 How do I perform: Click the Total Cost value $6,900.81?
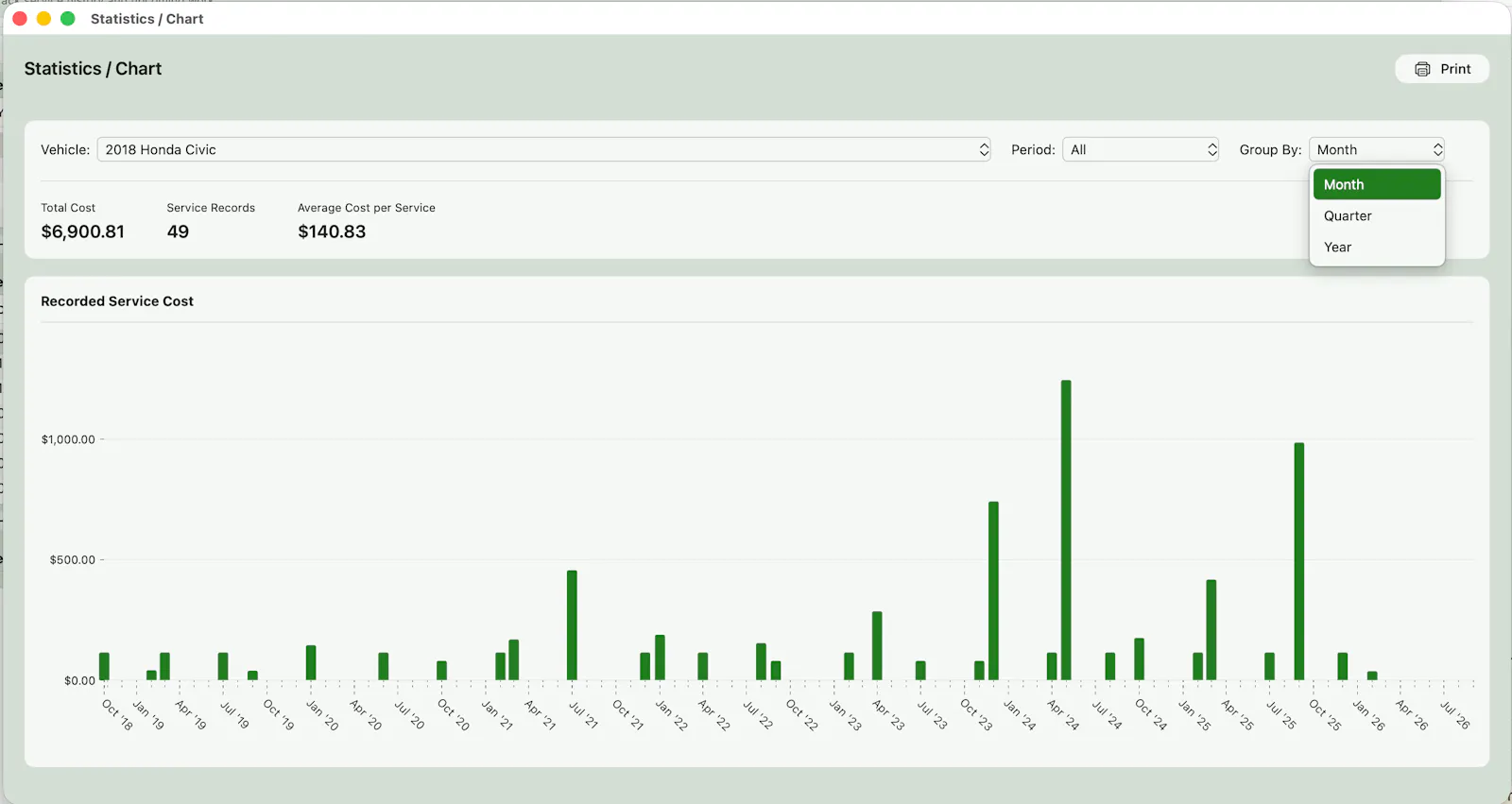tap(83, 231)
